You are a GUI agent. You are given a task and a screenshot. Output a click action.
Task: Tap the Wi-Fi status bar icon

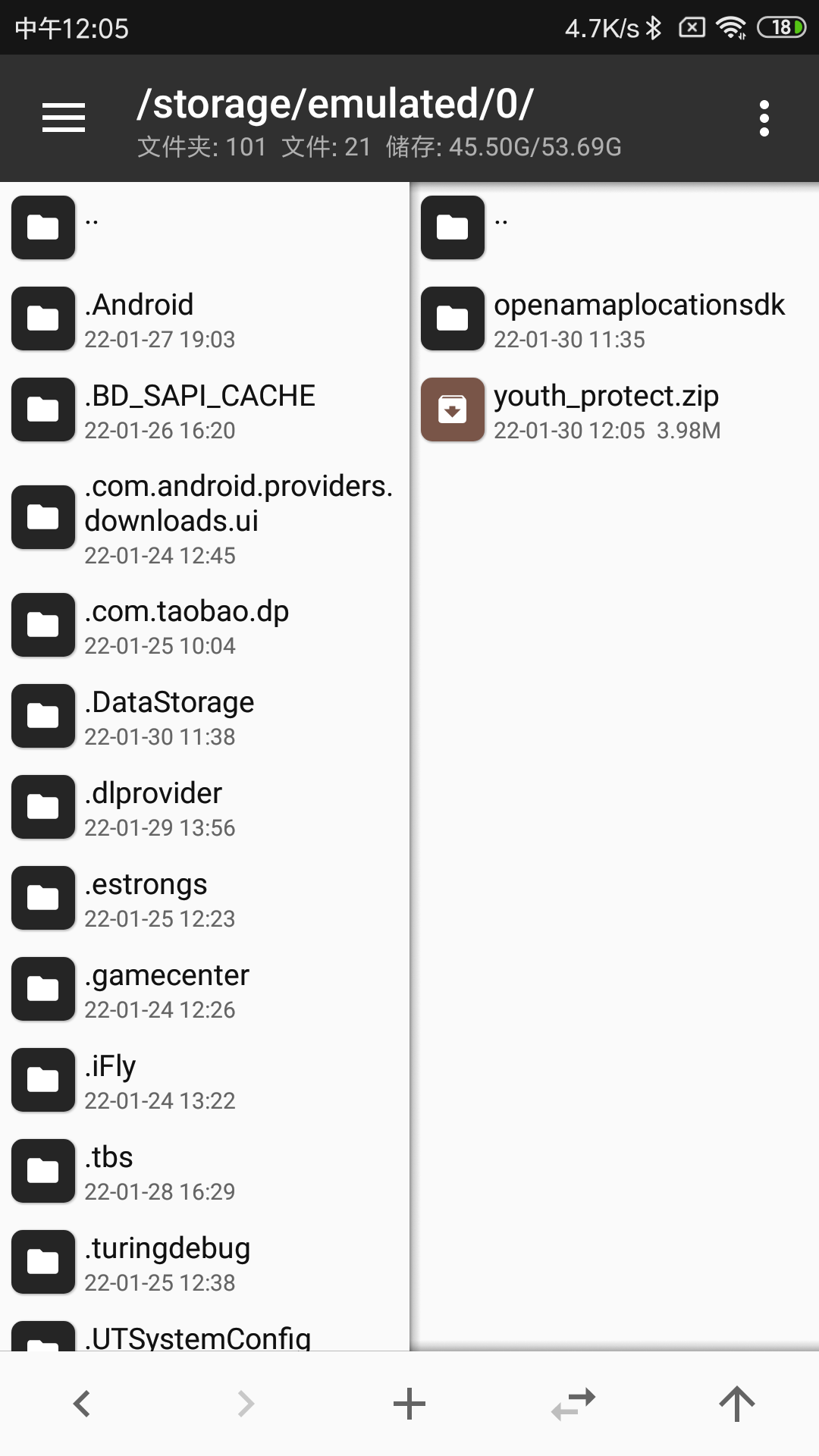(731, 28)
